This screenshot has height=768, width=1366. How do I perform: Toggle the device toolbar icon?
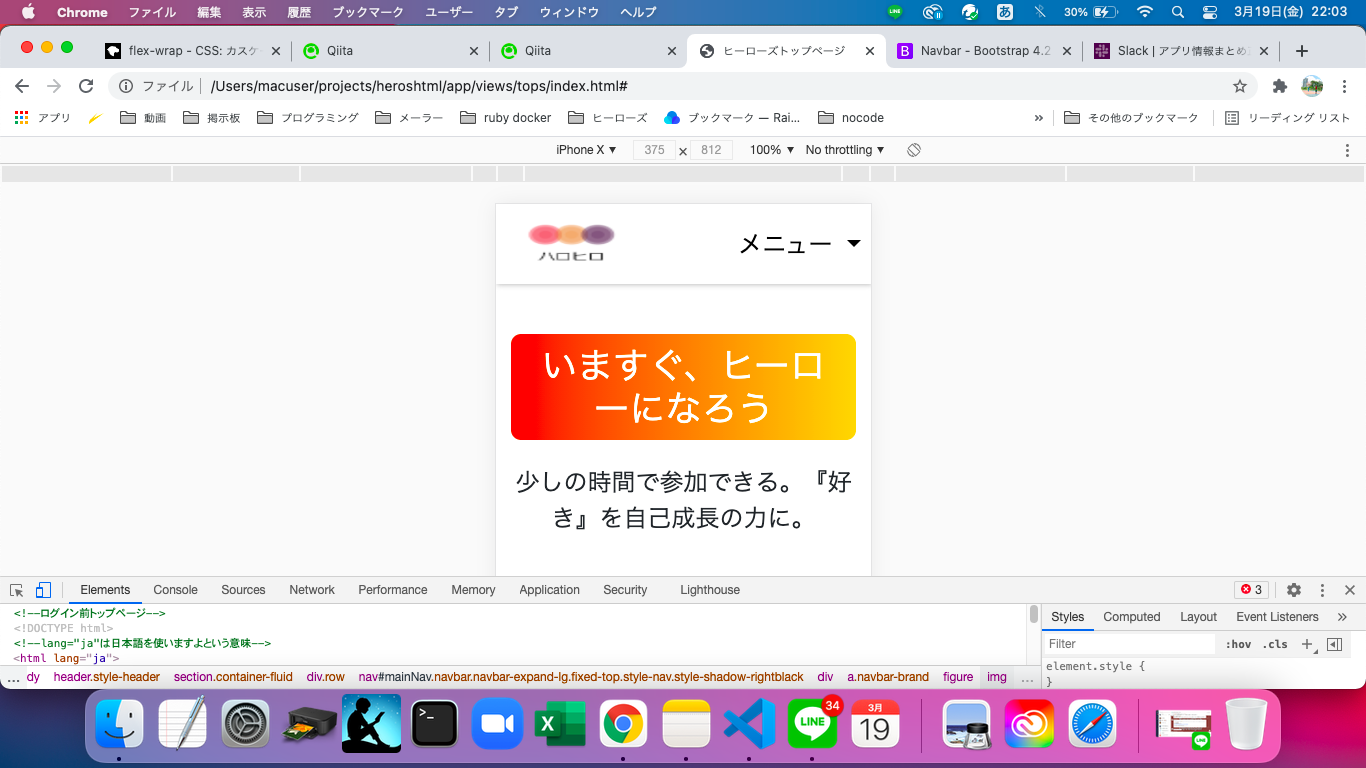pyautogui.click(x=41, y=590)
